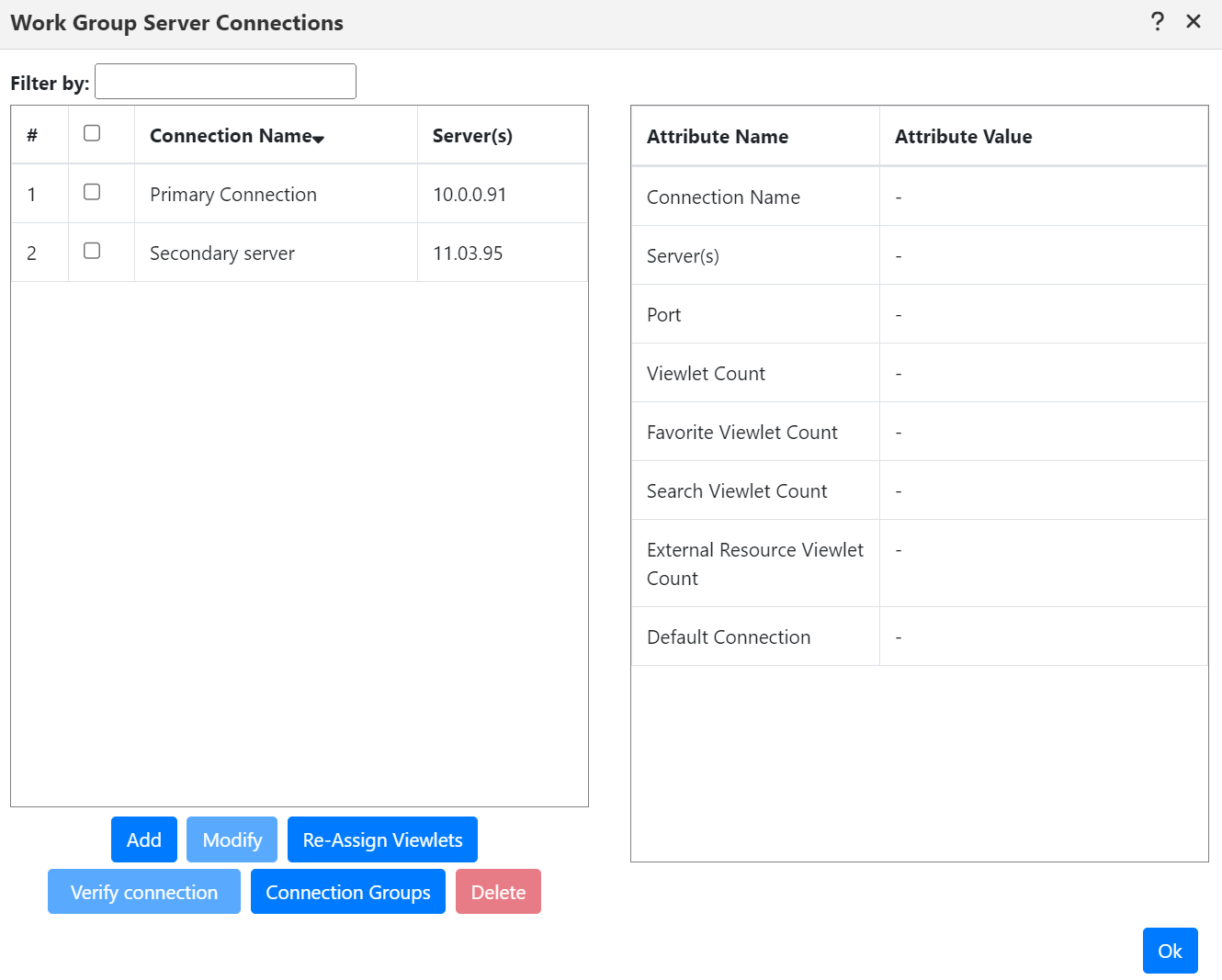Viewport: 1222px width, 980px height.
Task: Select the Connection Name attribute row
Action: coord(920,197)
